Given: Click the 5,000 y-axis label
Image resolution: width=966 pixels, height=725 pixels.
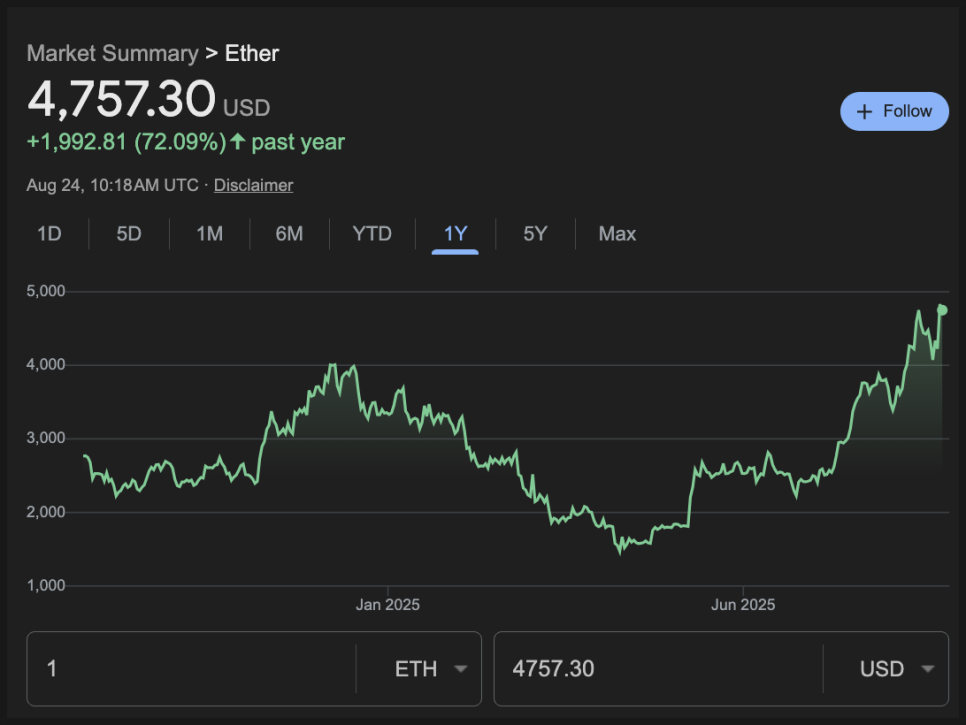Looking at the screenshot, I should click(x=46, y=291).
